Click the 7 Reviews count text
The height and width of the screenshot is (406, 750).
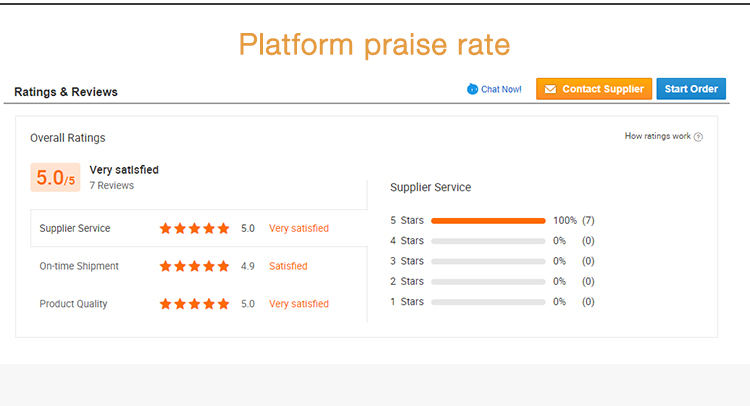[111, 186]
